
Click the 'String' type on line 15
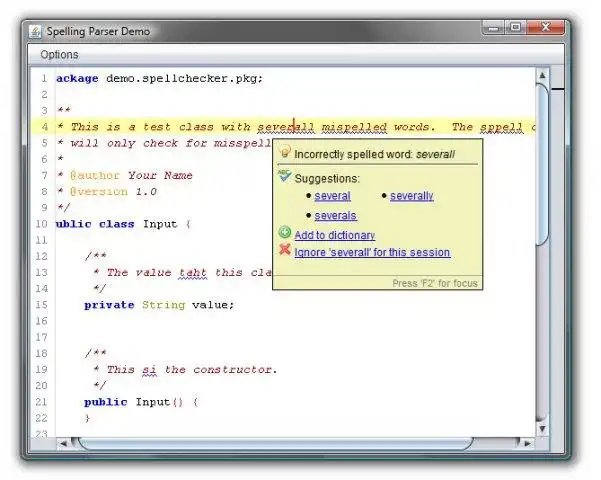[164, 305]
